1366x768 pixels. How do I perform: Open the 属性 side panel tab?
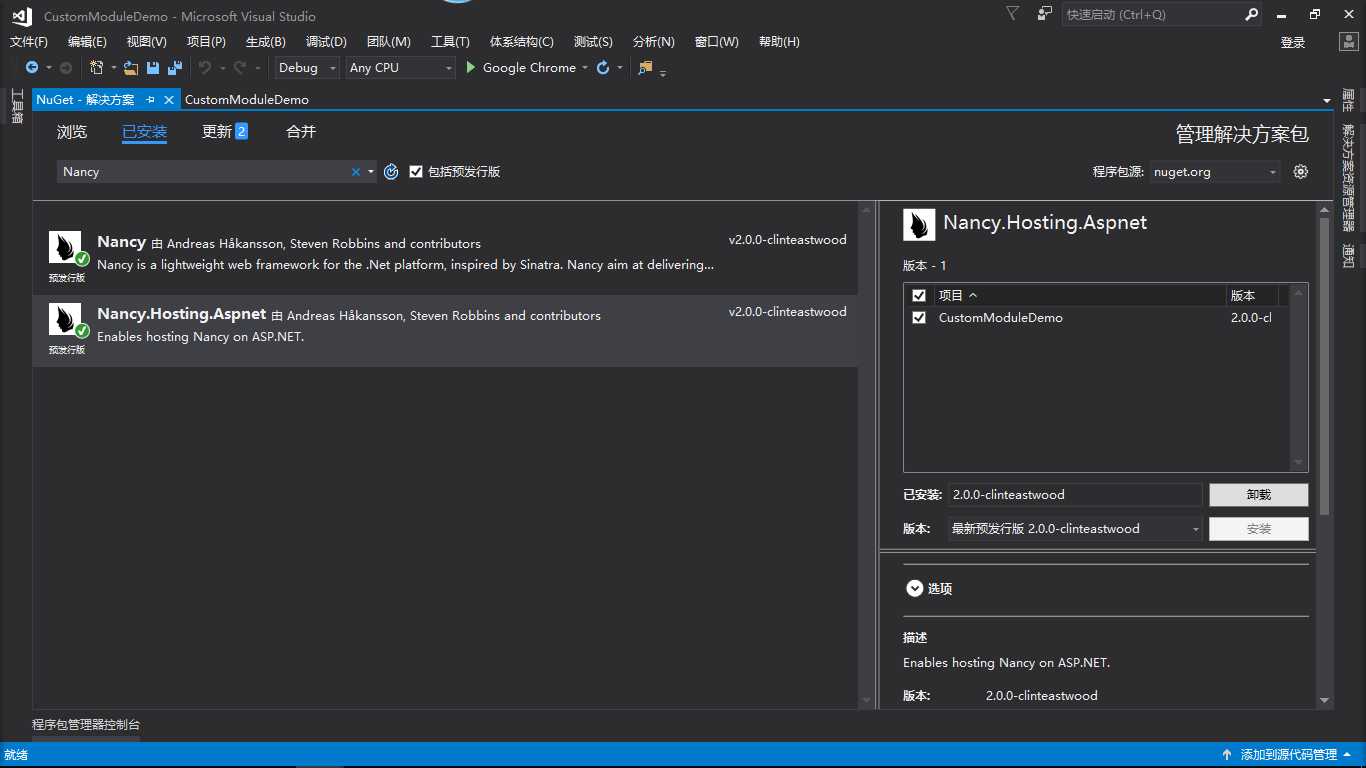point(1348,100)
